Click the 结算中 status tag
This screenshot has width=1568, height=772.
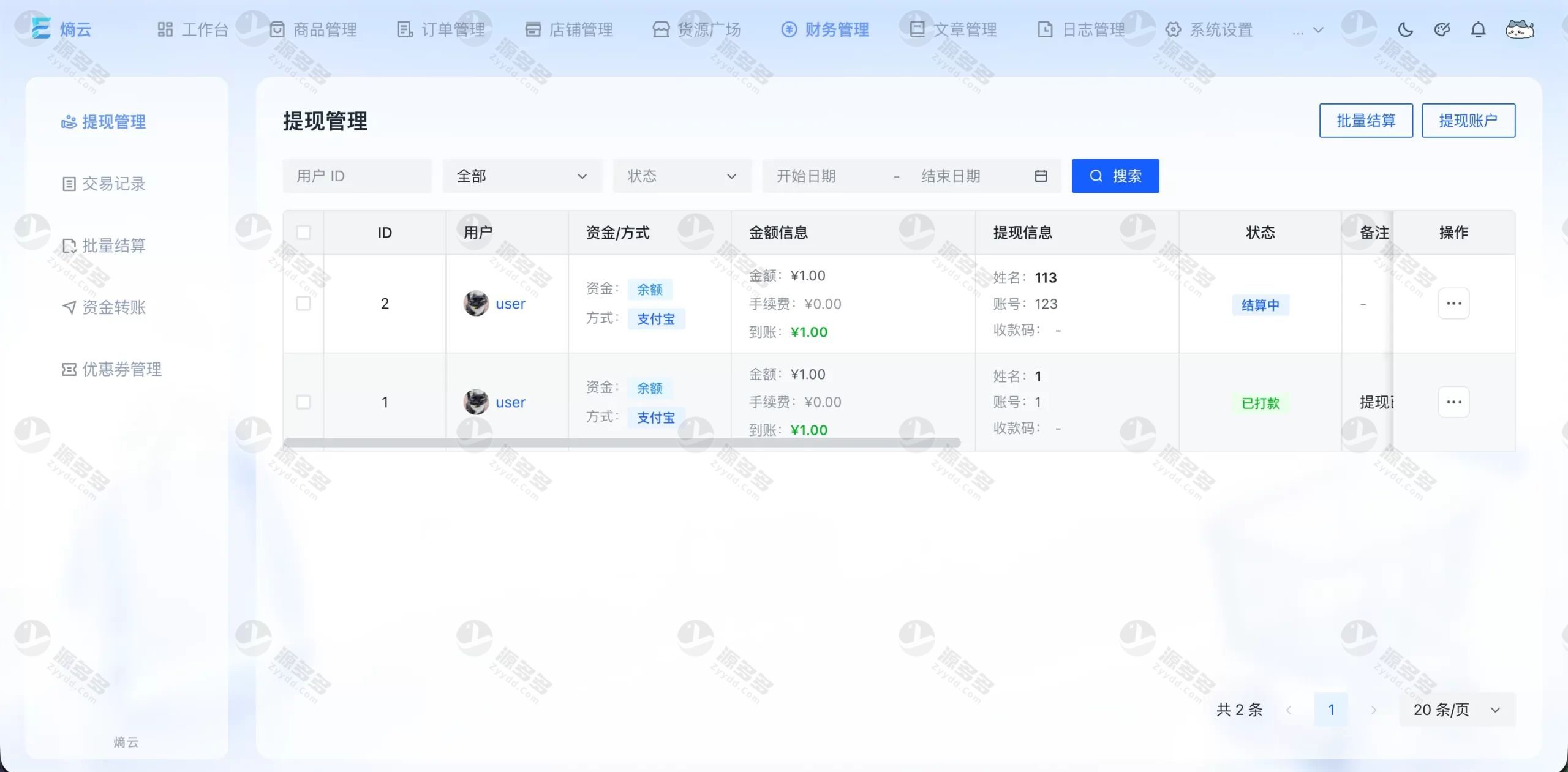coord(1261,305)
